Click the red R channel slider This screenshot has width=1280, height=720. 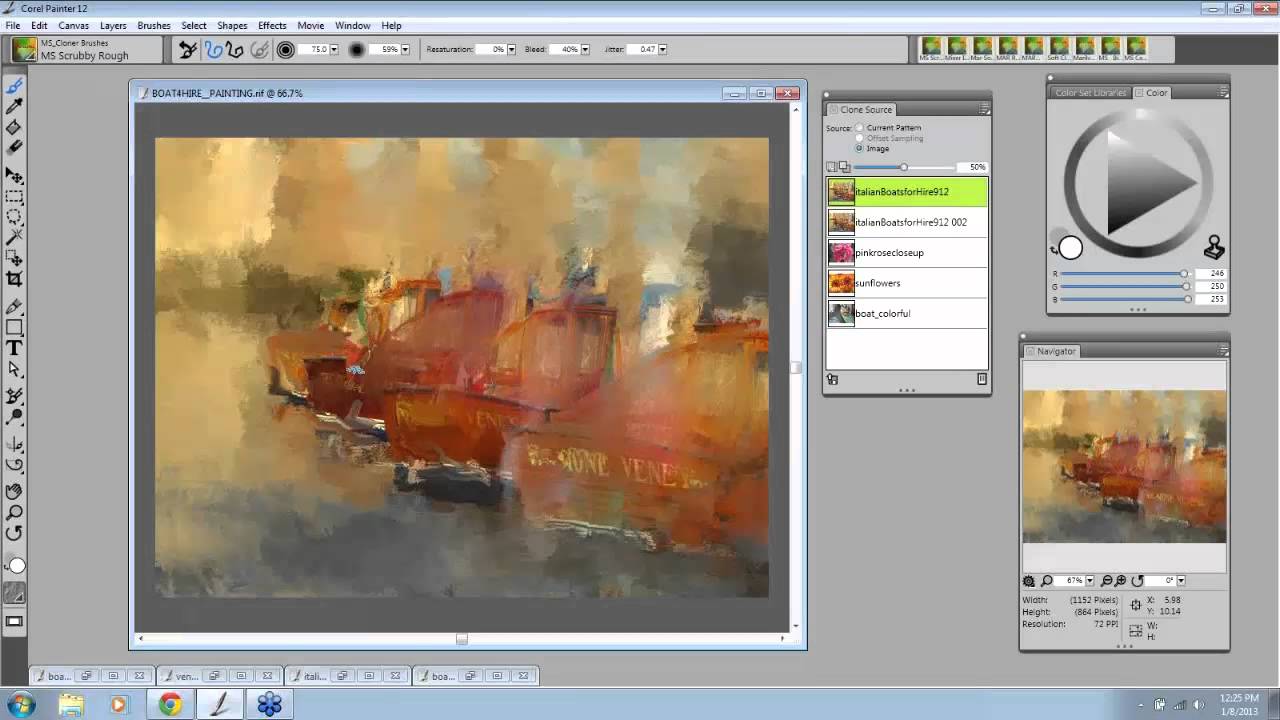(1122, 274)
